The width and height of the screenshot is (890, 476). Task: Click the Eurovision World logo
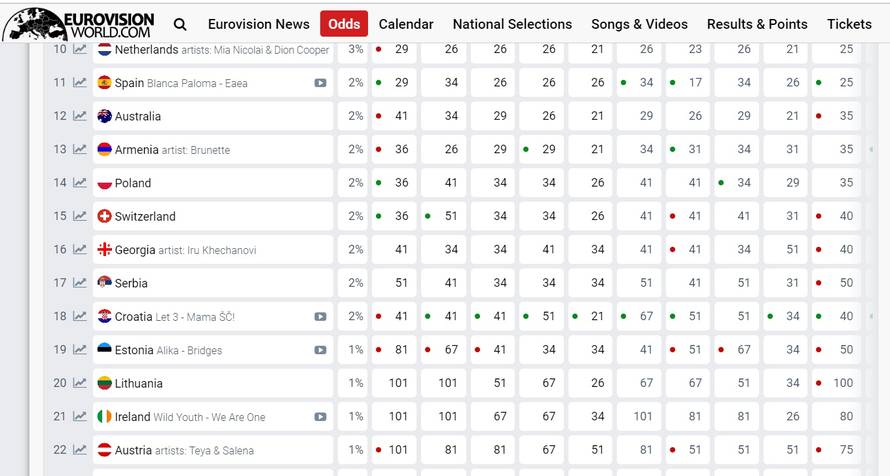click(x=80, y=22)
